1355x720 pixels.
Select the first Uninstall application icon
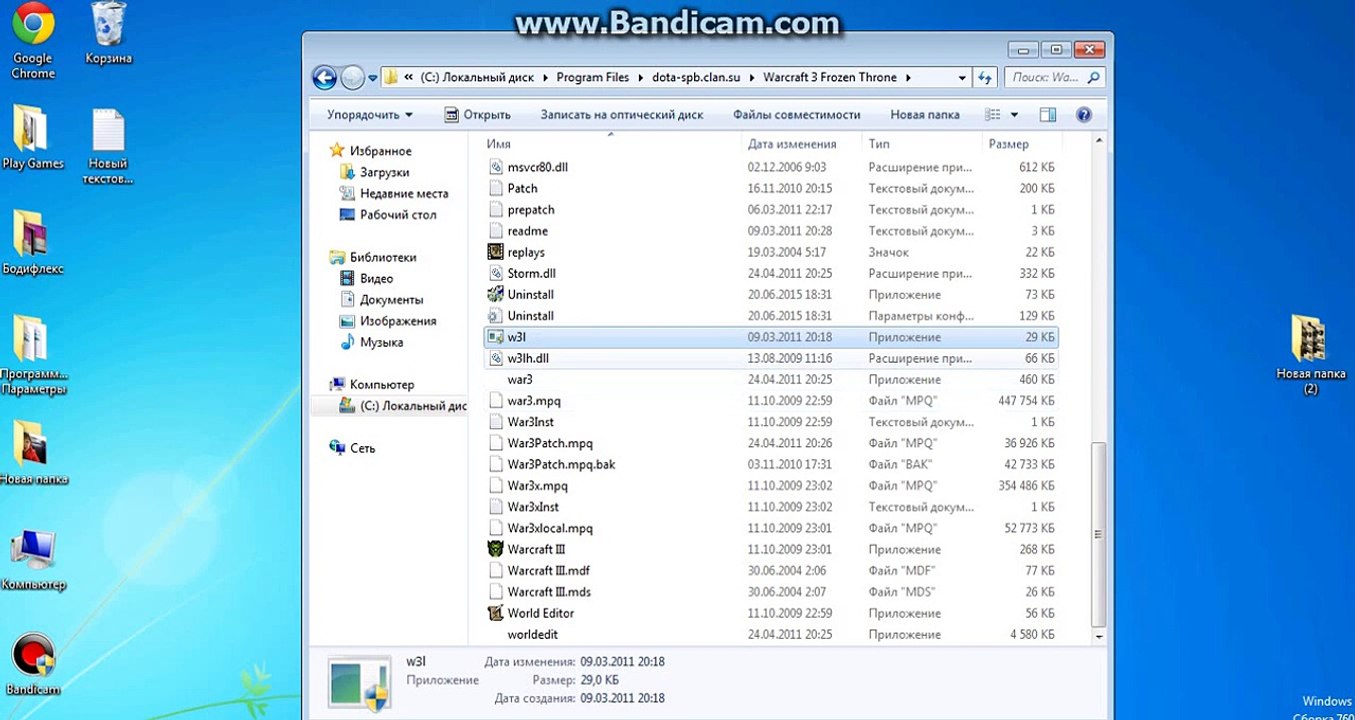coord(495,295)
